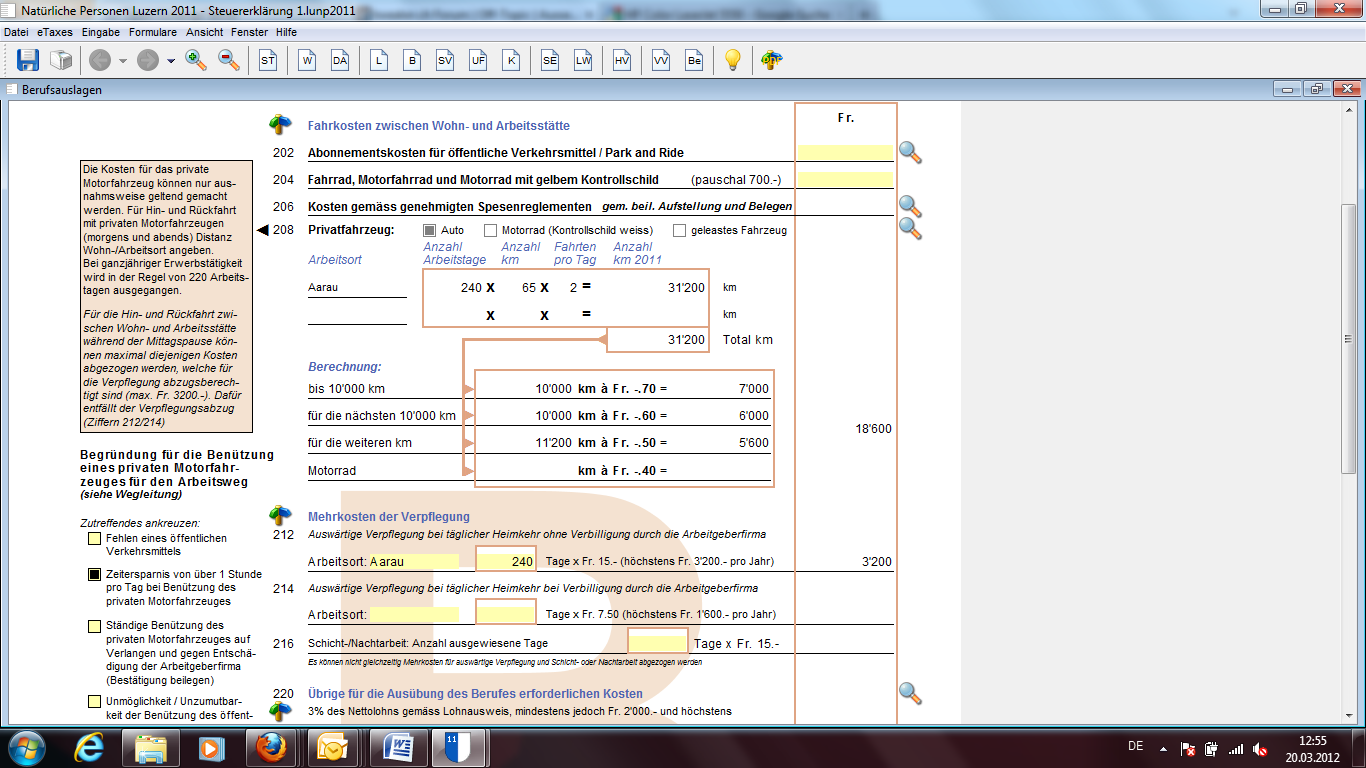The width and height of the screenshot is (1366, 768).
Task: Expand the back arrow history dropdown
Action: click(123, 61)
